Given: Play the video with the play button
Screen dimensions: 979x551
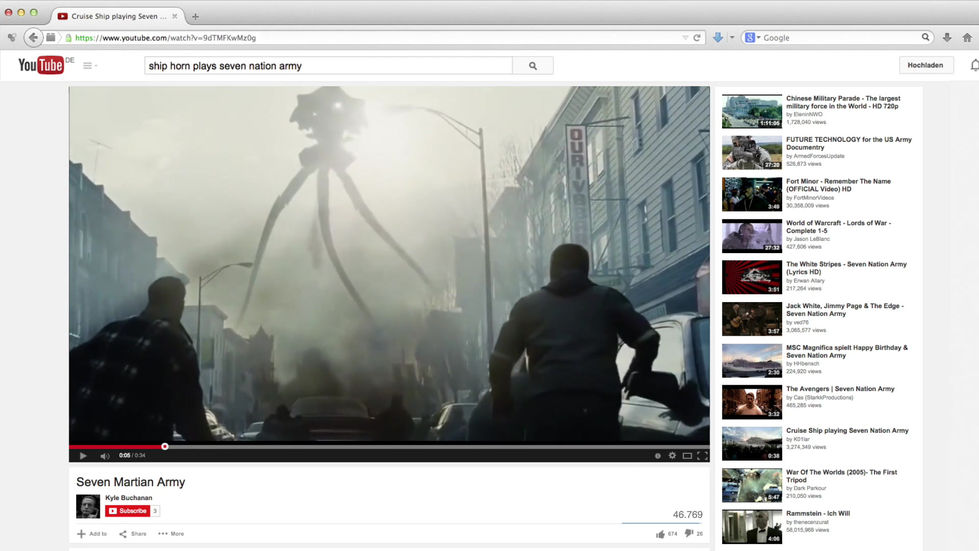Looking at the screenshot, I should (x=83, y=456).
